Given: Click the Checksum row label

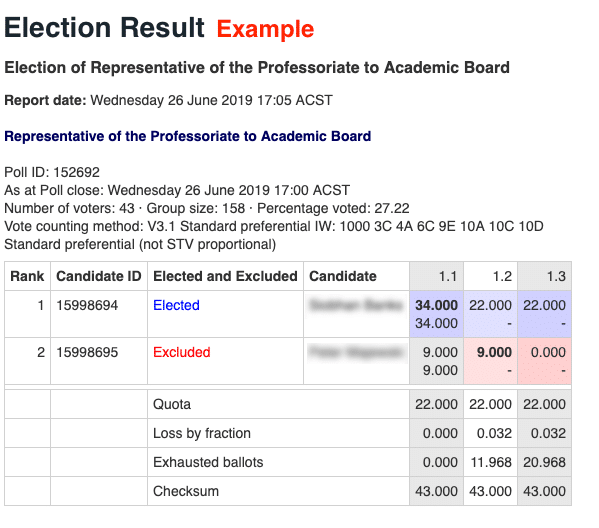Looking at the screenshot, I should coord(186,491).
